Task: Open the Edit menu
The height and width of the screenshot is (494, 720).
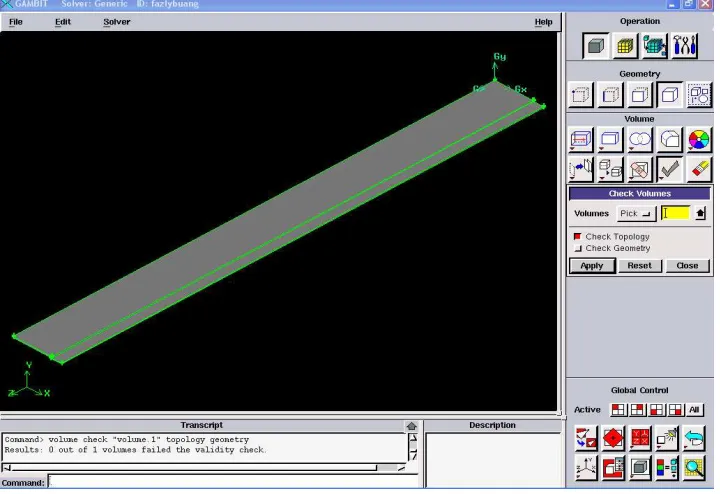Action: [63, 22]
